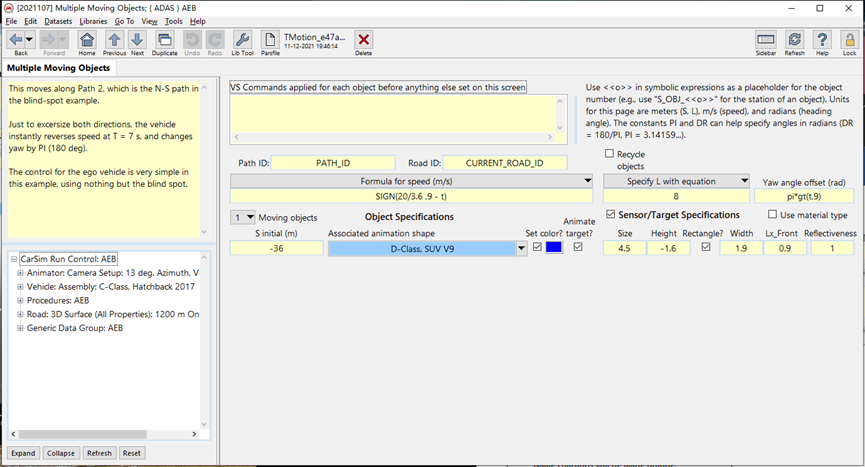This screenshot has height=467, width=865.
Task: Select the Multiple Moving Objects tab
Action: 58,68
